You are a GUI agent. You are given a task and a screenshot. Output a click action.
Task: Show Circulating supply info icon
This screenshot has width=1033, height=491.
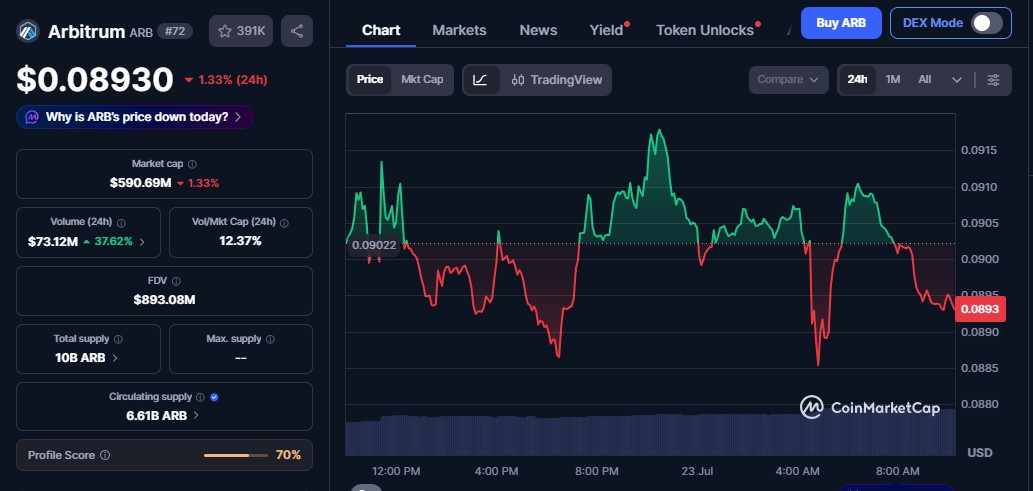[x=201, y=397]
